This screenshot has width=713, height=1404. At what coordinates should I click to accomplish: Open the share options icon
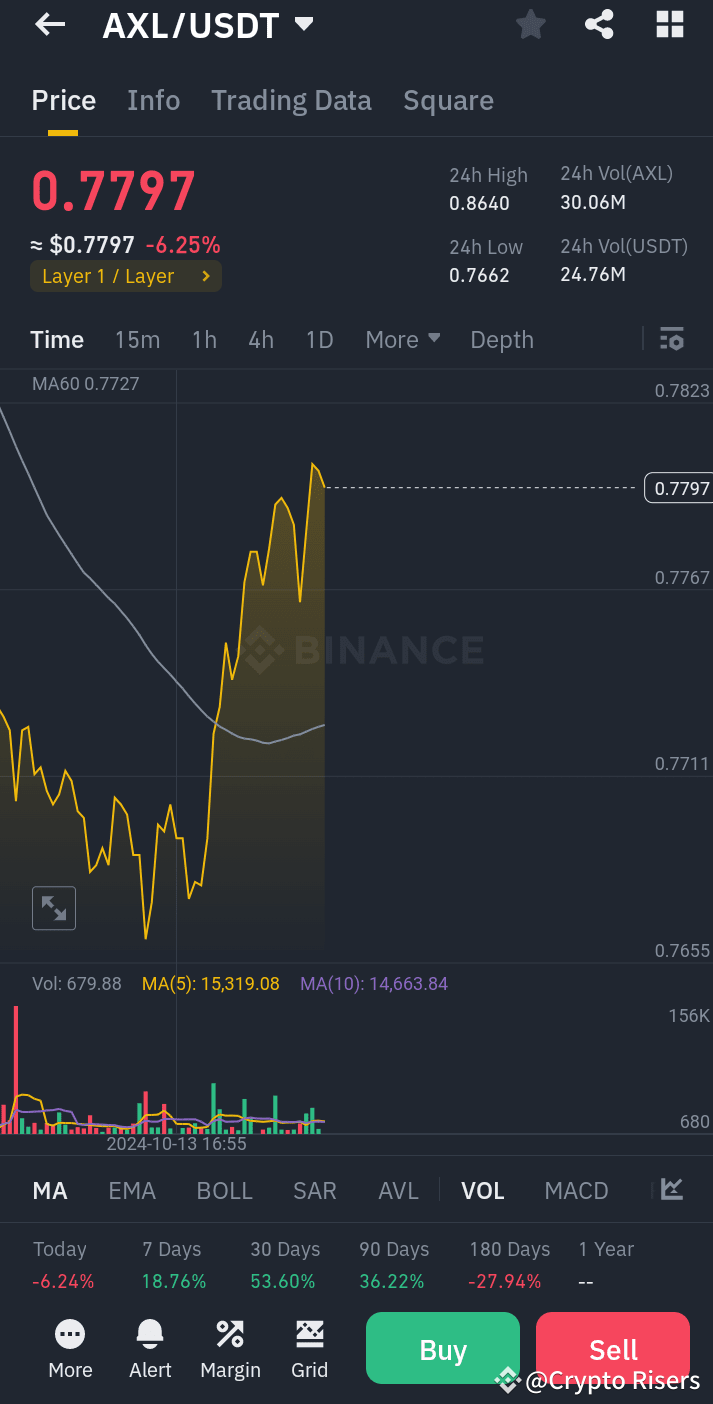pos(599,24)
